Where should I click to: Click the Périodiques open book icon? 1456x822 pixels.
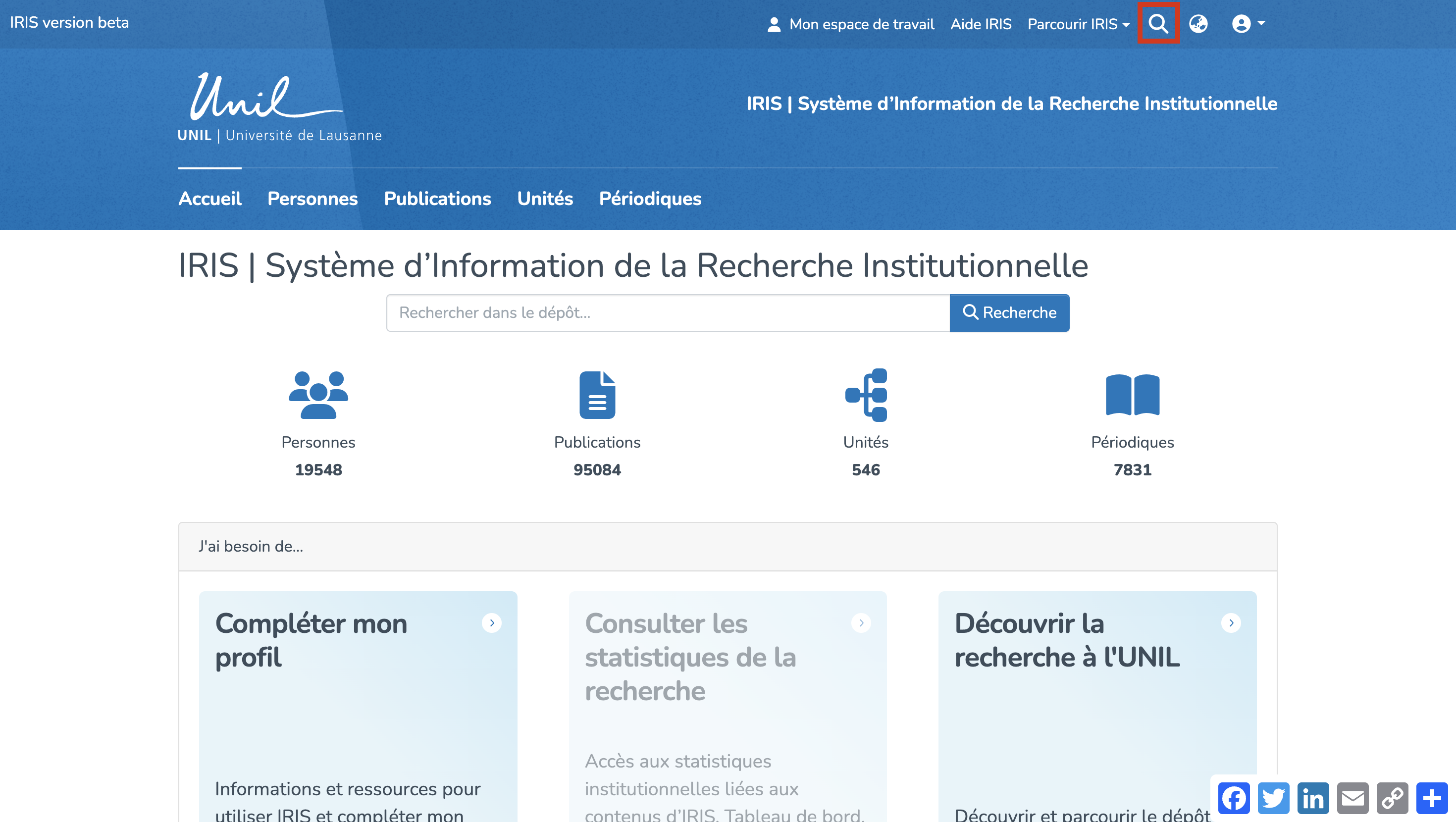[1132, 395]
